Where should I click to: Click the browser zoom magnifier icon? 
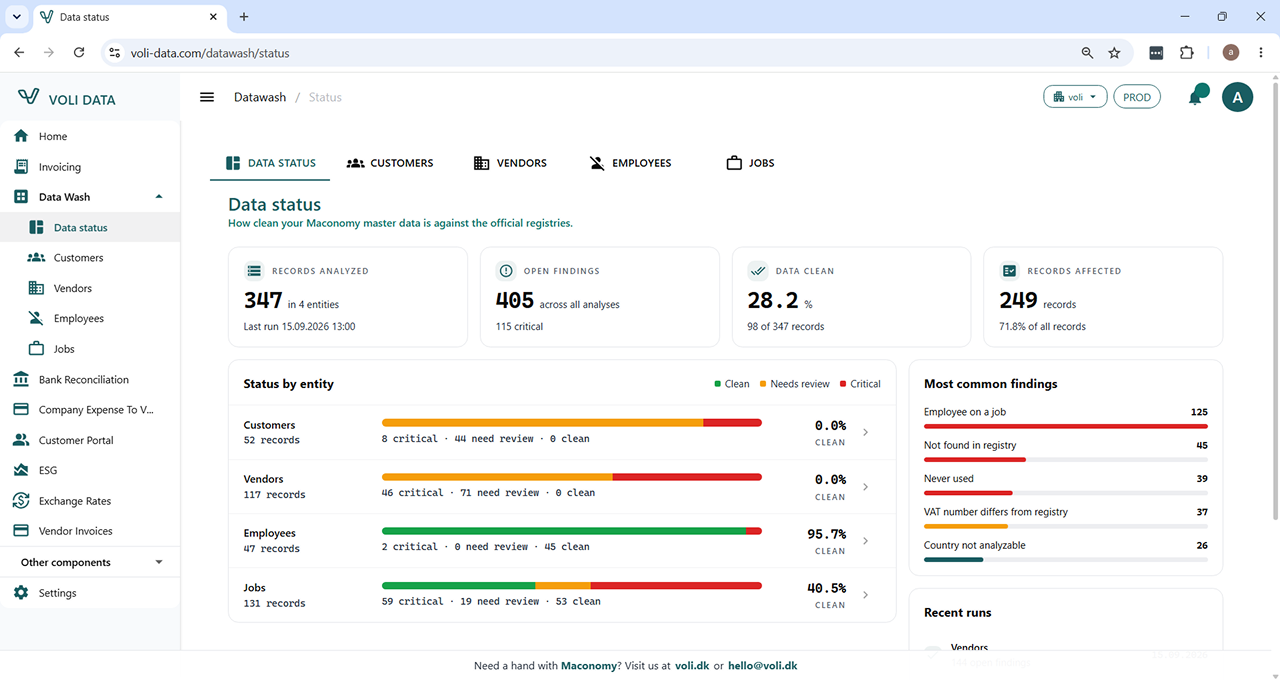tap(1087, 53)
